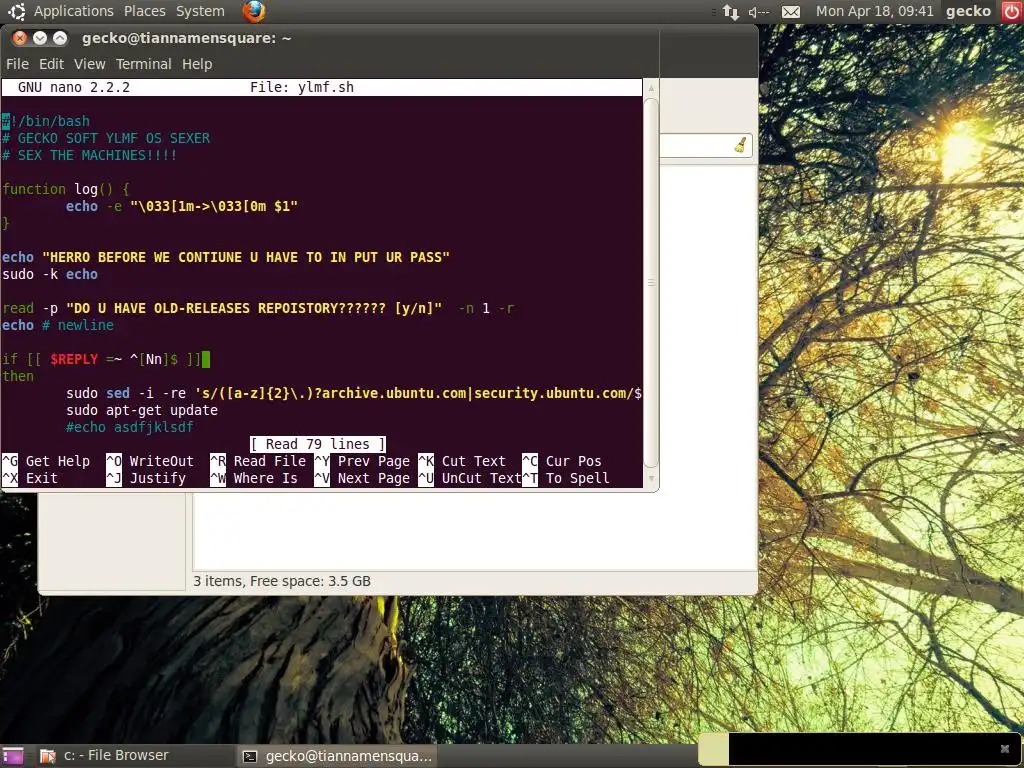Open the mail messaging indicator
The image size is (1024, 768).
[791, 12]
